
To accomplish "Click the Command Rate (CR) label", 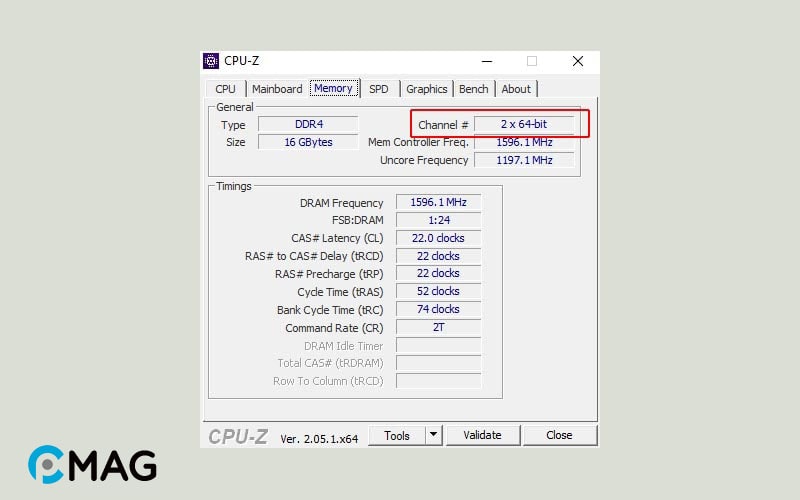I will coord(334,328).
